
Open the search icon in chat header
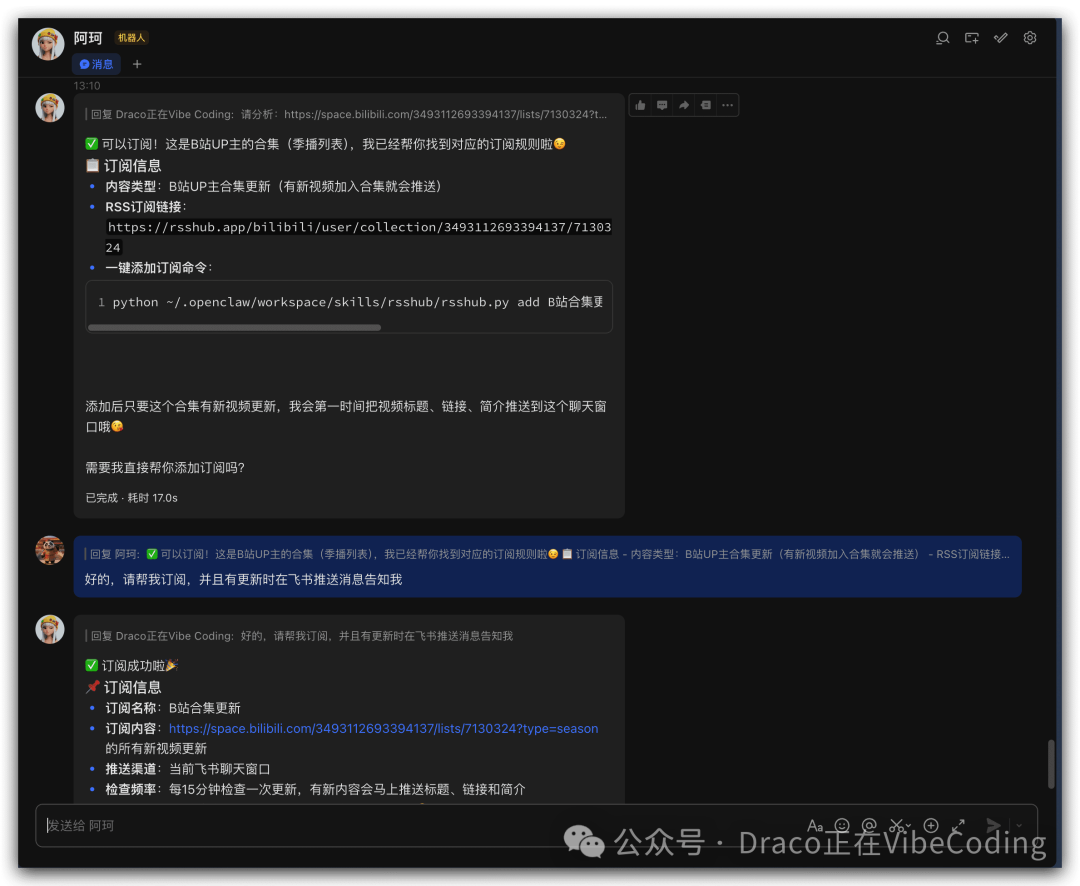coord(942,37)
